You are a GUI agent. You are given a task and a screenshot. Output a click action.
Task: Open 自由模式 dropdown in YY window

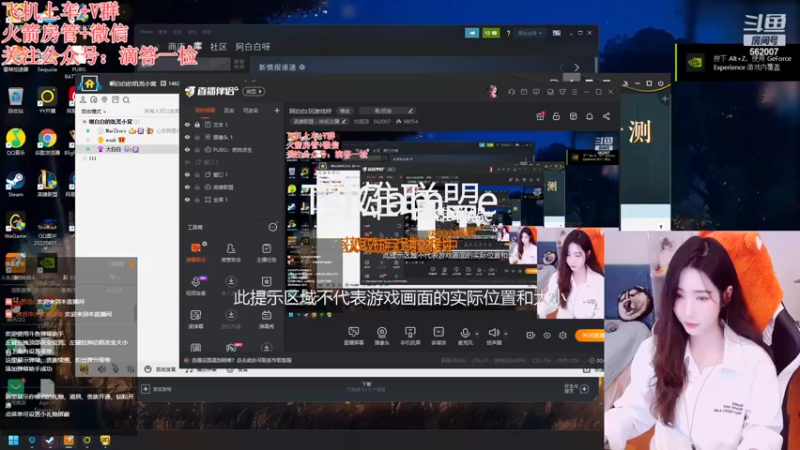point(93,111)
